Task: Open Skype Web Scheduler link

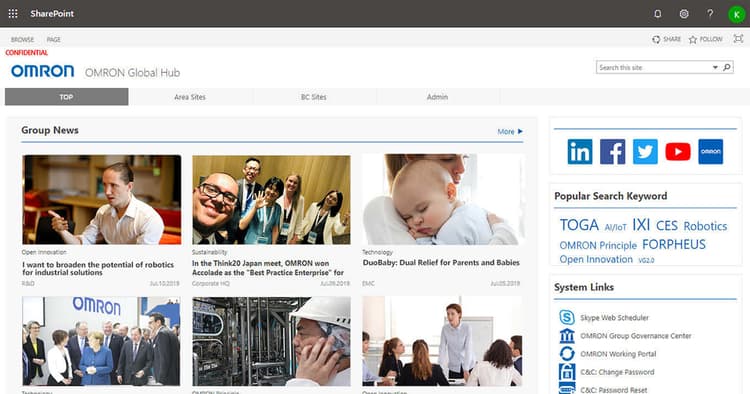Action: [615, 317]
